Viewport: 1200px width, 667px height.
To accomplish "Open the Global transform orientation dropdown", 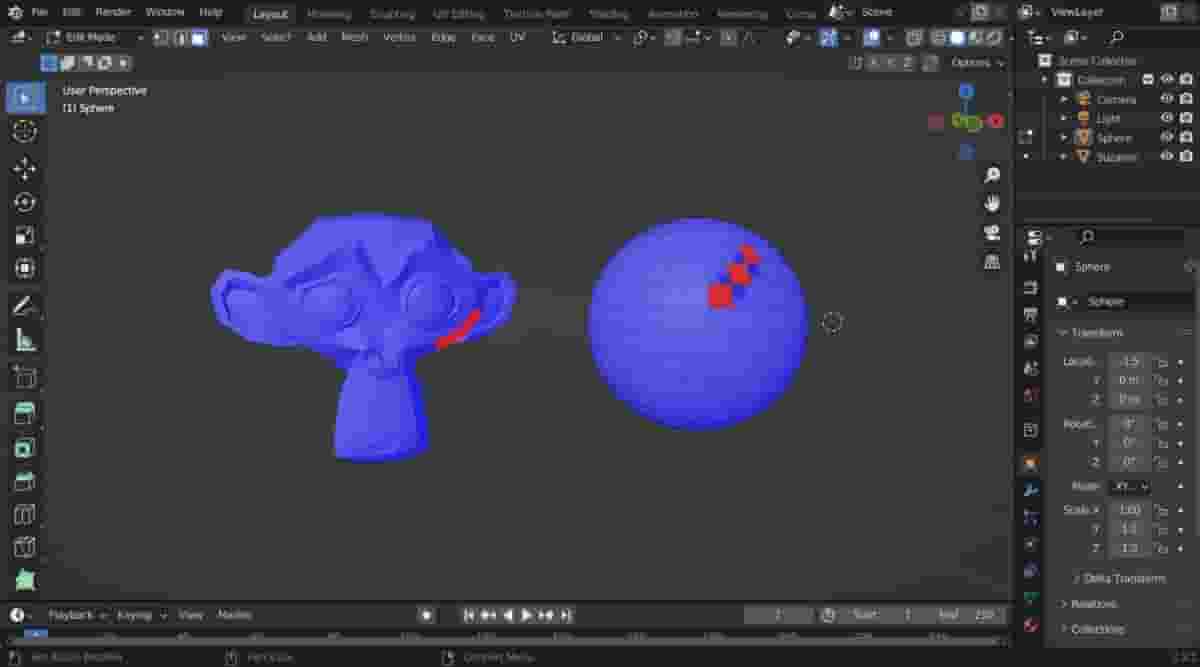I will click(587, 37).
